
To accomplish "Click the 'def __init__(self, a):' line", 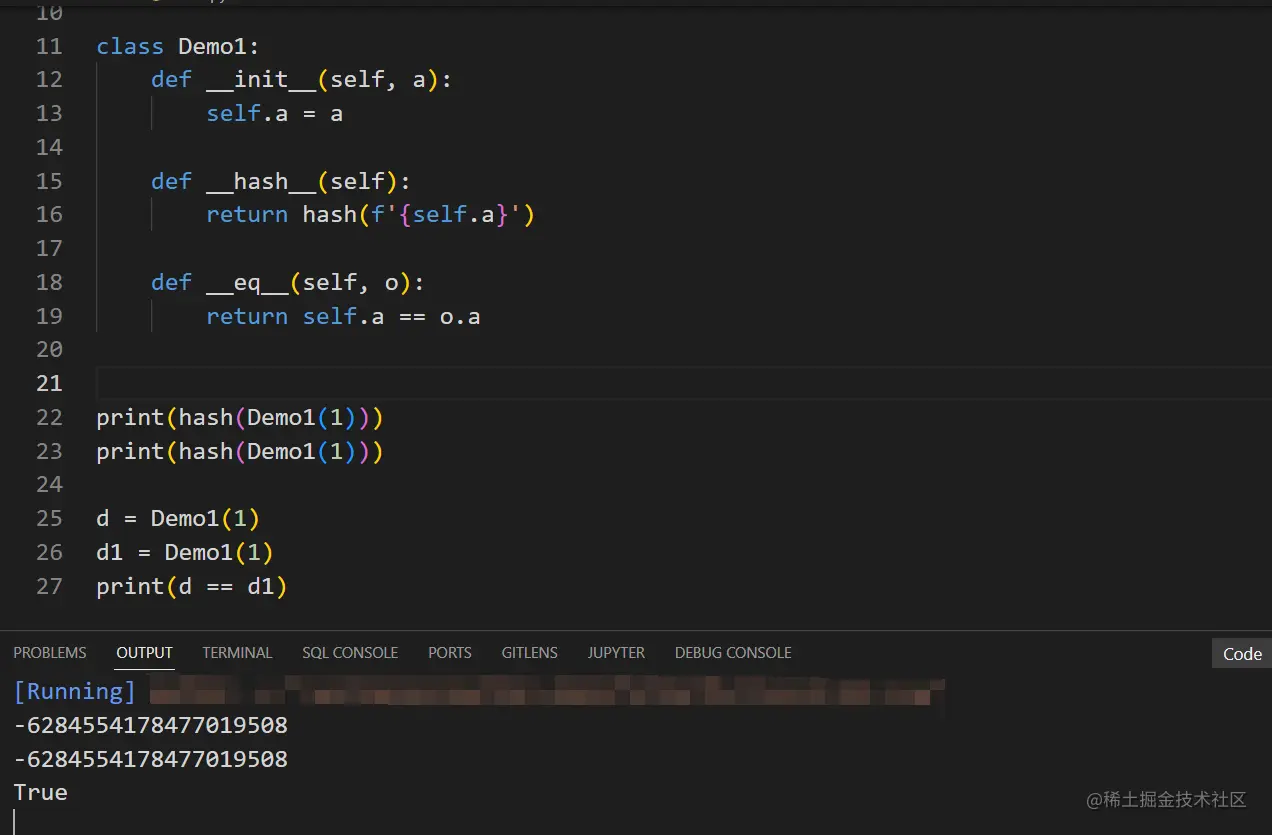I will (301, 80).
